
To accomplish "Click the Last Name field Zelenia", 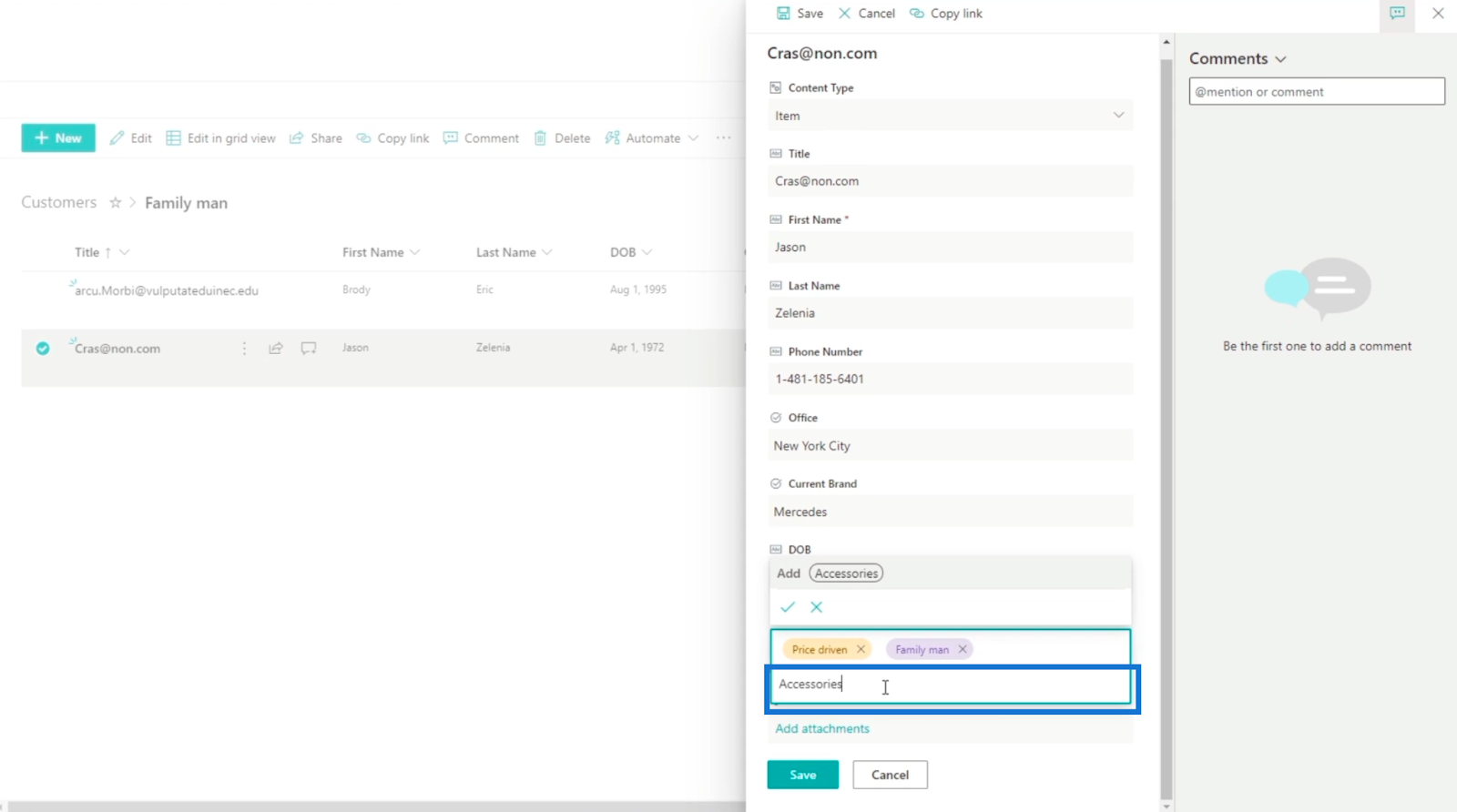I will tap(951, 313).
